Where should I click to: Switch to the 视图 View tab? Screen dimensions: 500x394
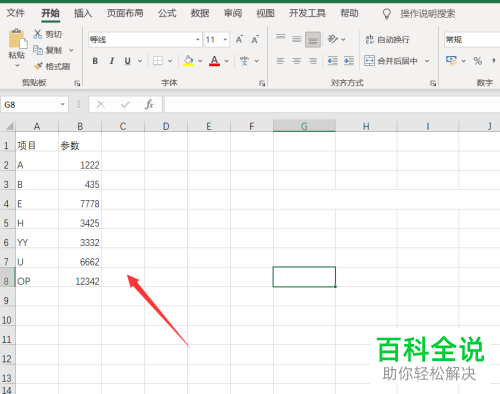[265, 13]
